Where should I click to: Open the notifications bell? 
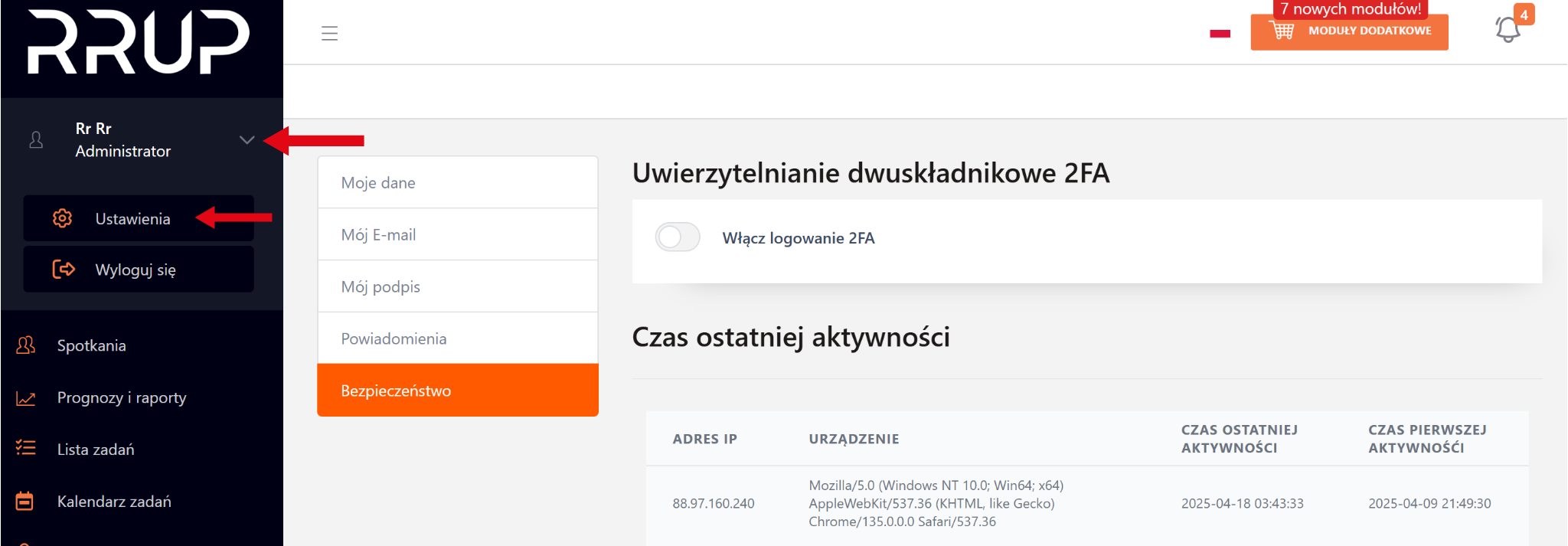point(1508,30)
